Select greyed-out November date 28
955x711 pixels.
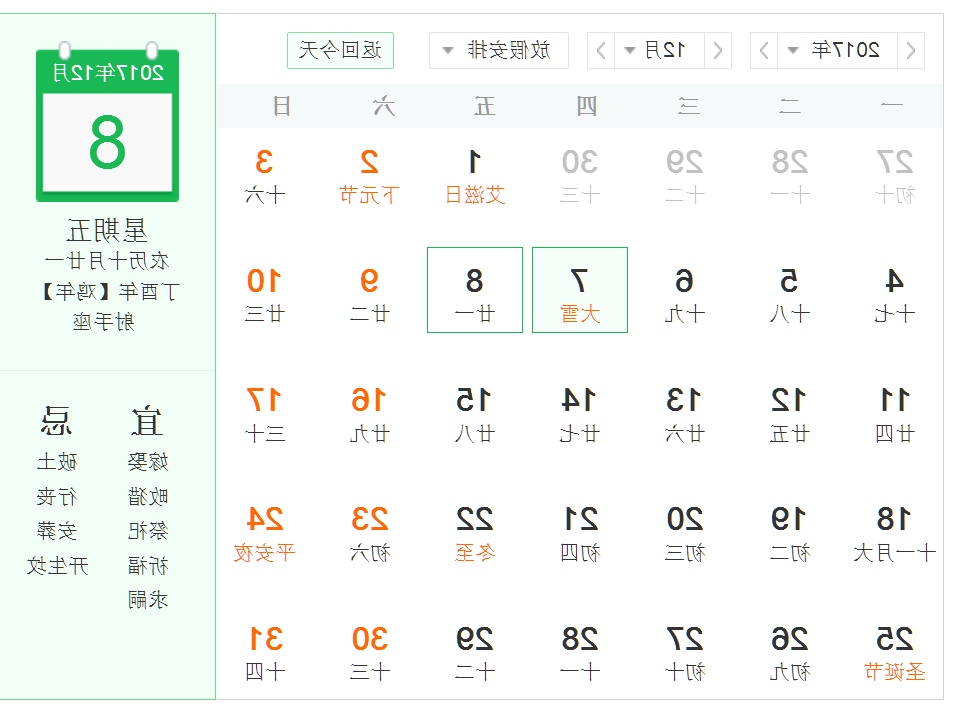click(789, 176)
